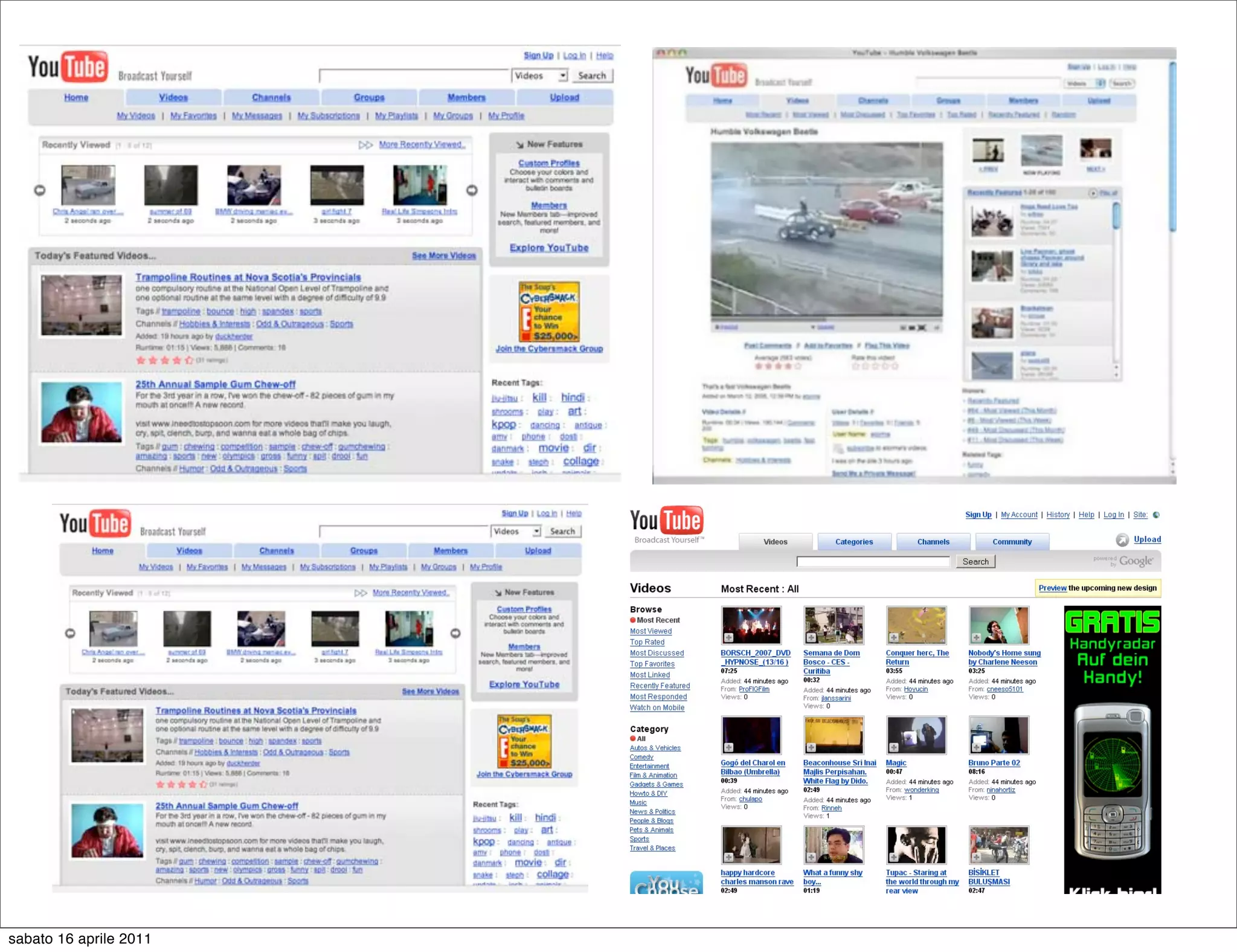The width and height of the screenshot is (1237, 952).
Task: Click plus icon on BORSCH_2007_DVD thumbnail
Action: [x=729, y=638]
